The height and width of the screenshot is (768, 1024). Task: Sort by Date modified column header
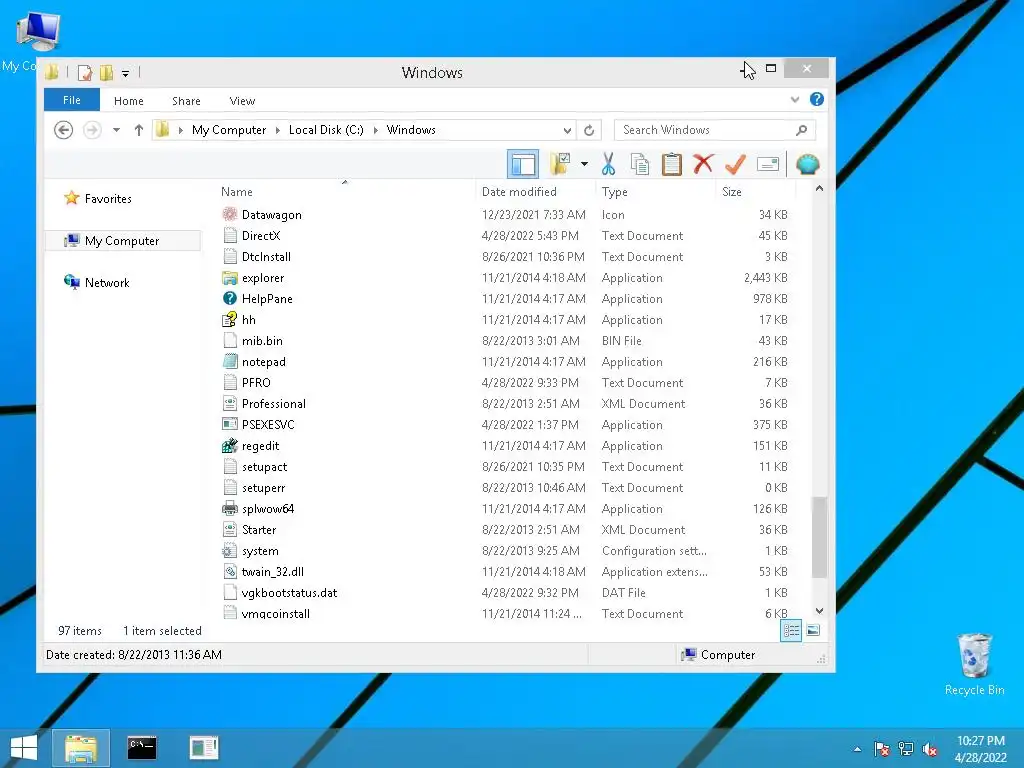coord(519,192)
